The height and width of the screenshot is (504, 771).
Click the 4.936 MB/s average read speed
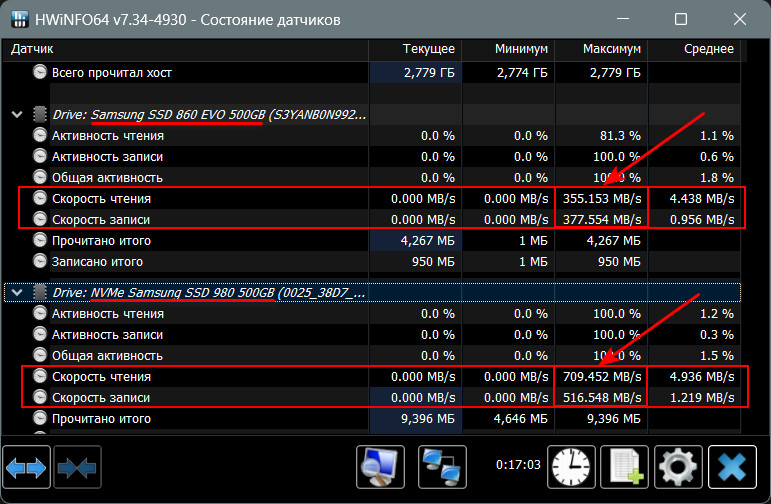pyautogui.click(x=702, y=377)
